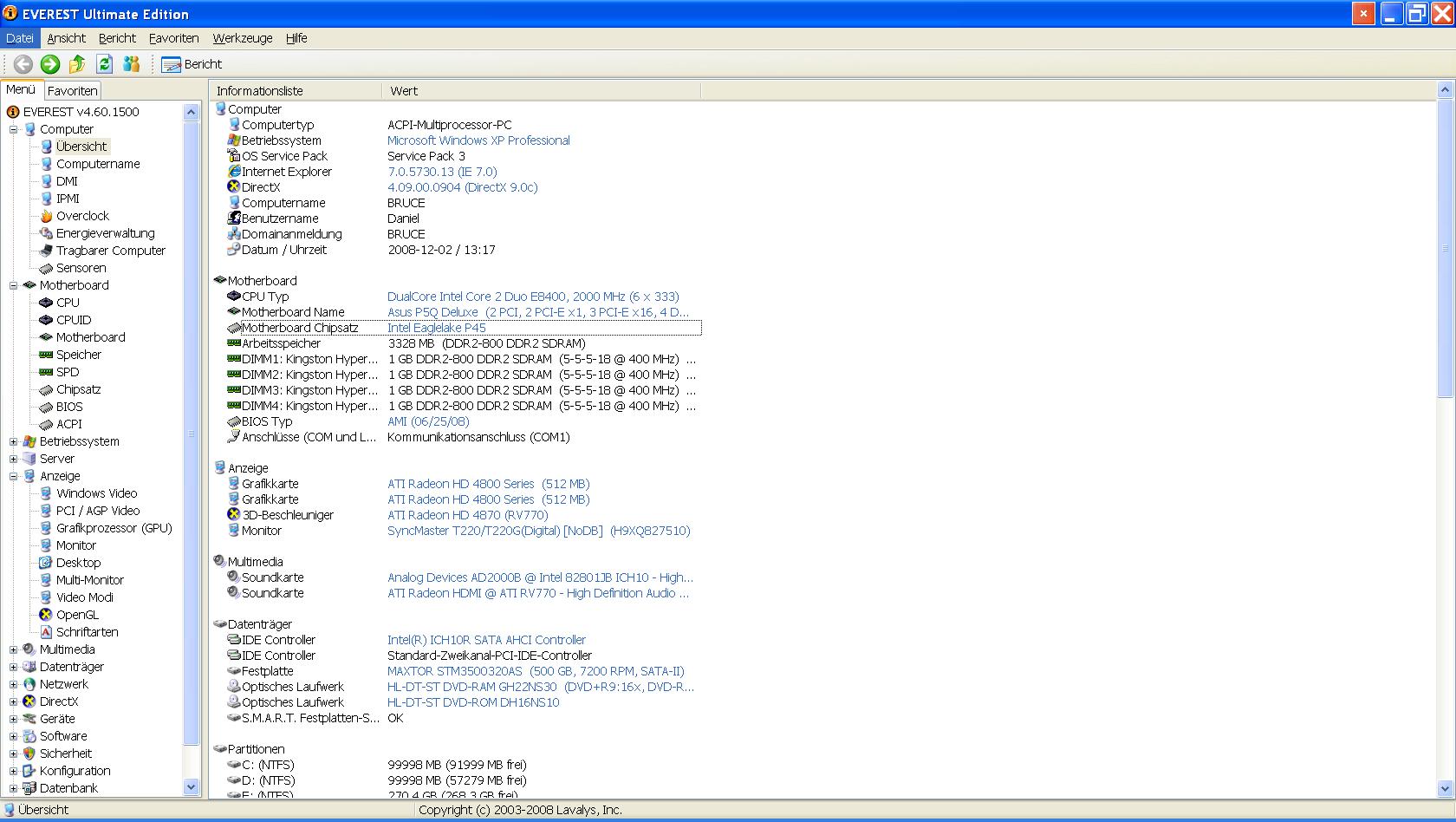
Task: Open the Werkzeuge menu
Action: coord(243,38)
